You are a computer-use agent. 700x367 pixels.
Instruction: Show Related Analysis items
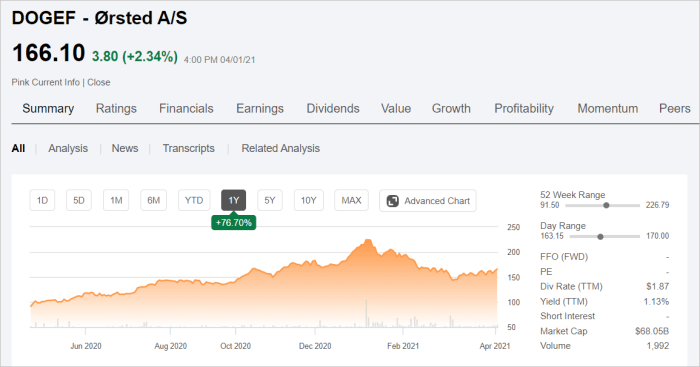280,148
